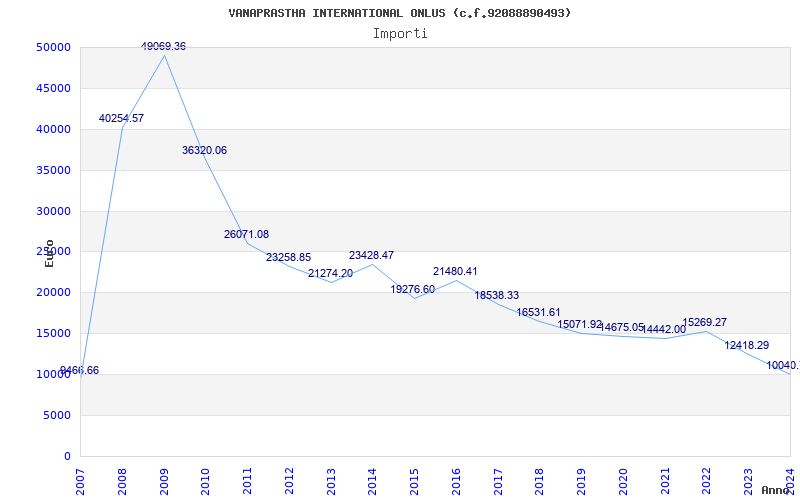The height and width of the screenshot is (500, 800).
Task: Click x-axis year 2014
Action: [x=373, y=482]
